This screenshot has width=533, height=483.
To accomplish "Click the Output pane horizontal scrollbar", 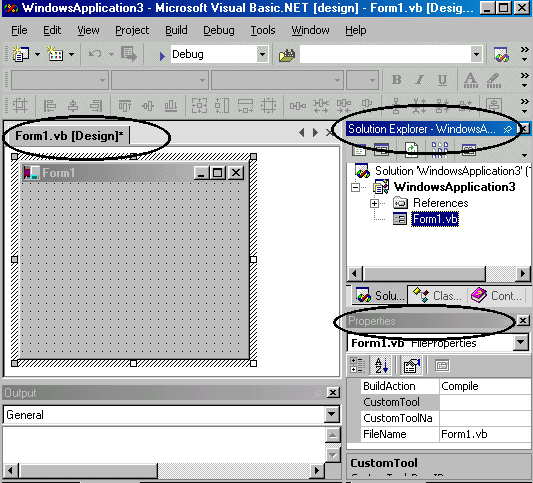I will pyautogui.click(x=163, y=470).
